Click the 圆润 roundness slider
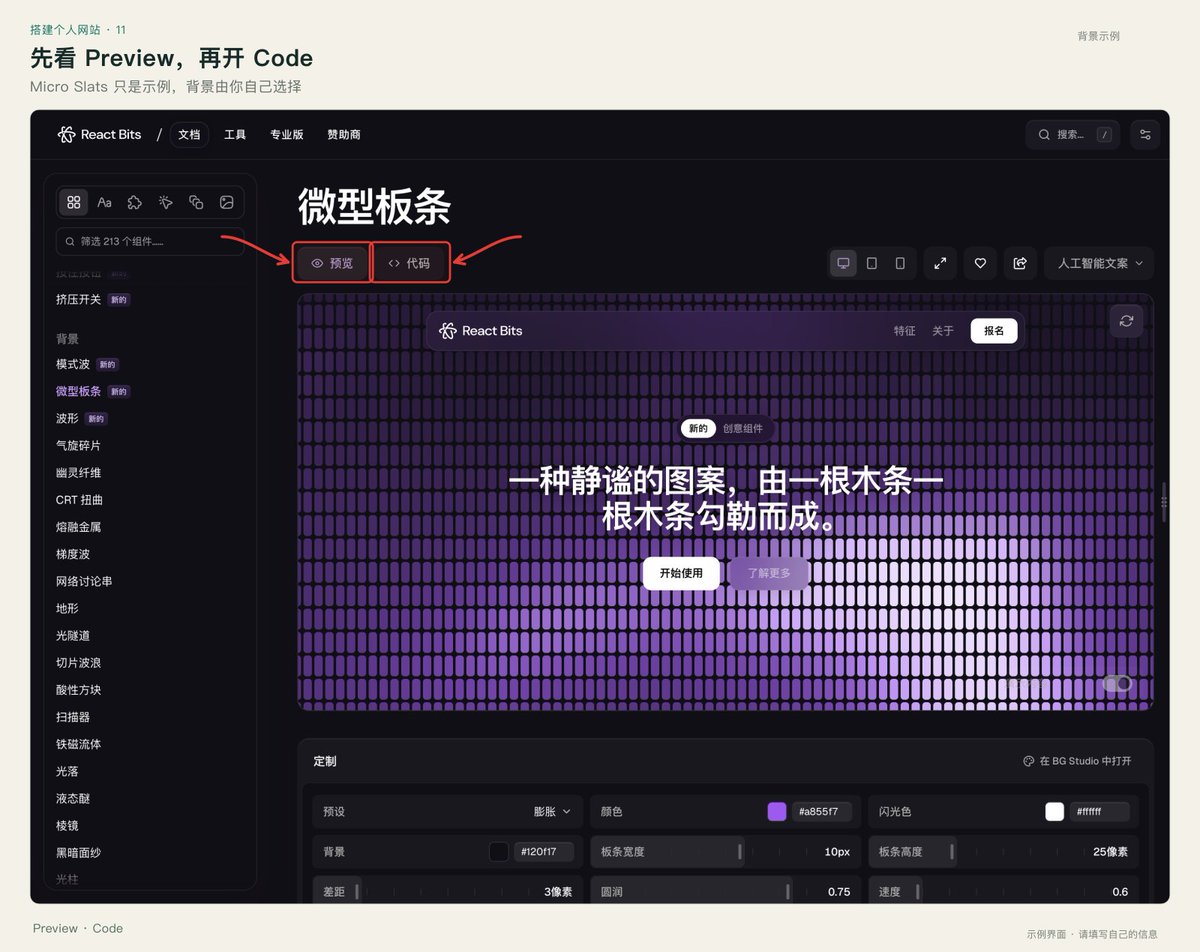Viewport: 1200px width, 952px height. click(725, 891)
